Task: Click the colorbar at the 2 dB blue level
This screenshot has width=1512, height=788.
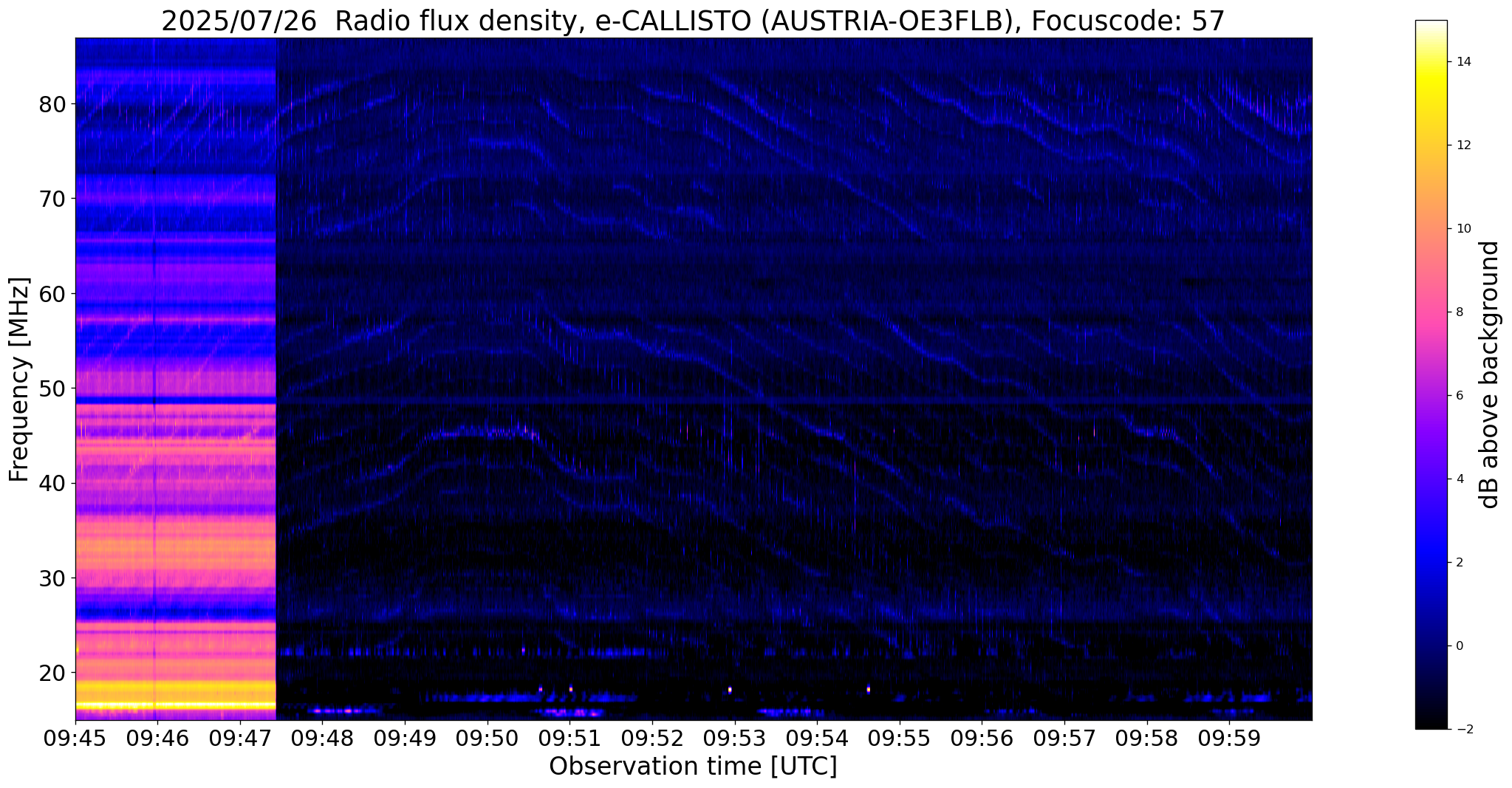Action: point(1431,562)
